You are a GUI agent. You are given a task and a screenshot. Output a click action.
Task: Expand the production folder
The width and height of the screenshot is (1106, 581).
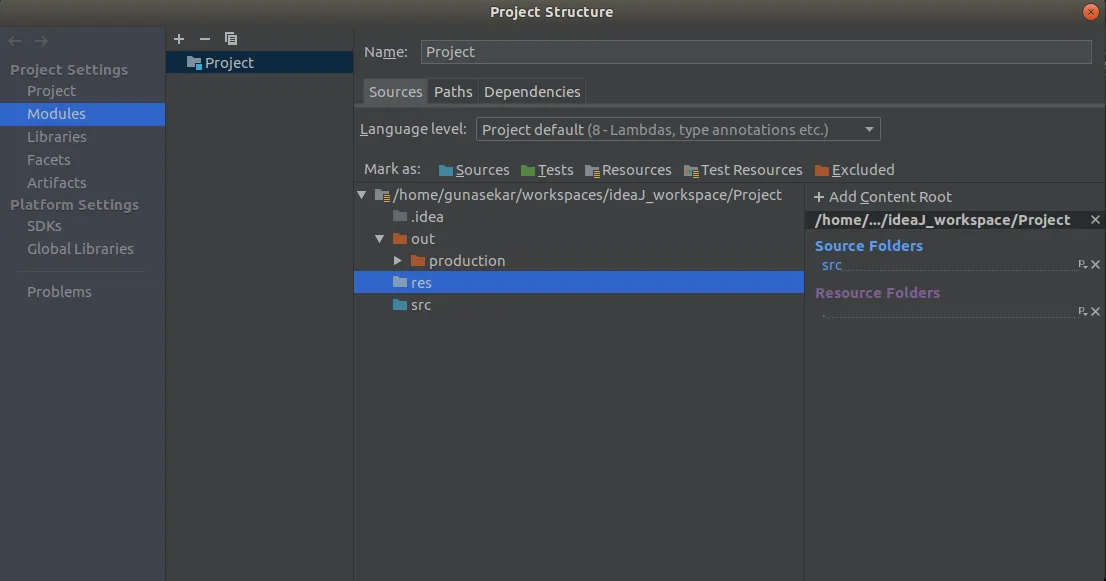click(398, 261)
